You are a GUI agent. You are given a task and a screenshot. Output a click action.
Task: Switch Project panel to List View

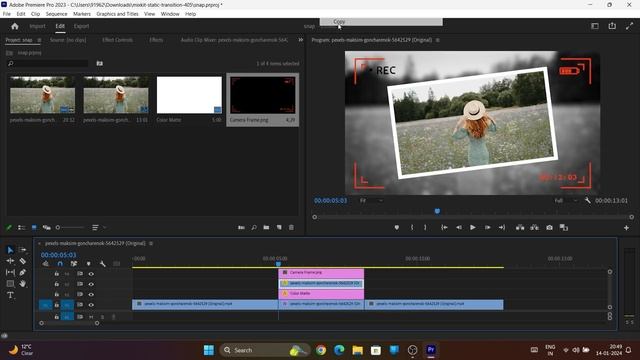pyautogui.click(x=21, y=227)
